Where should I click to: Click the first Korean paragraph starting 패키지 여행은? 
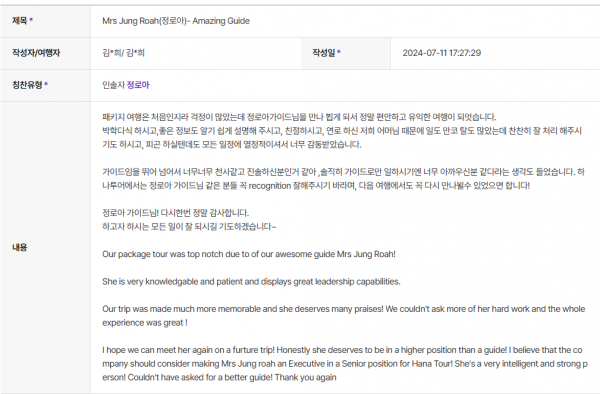tap(299, 117)
